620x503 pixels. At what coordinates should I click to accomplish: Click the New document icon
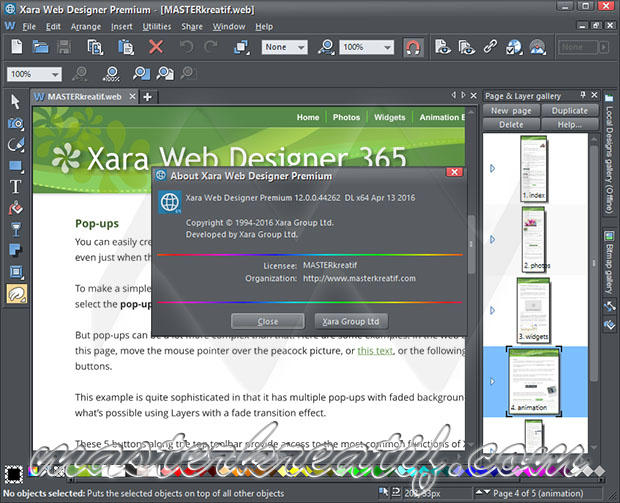[x=17, y=47]
